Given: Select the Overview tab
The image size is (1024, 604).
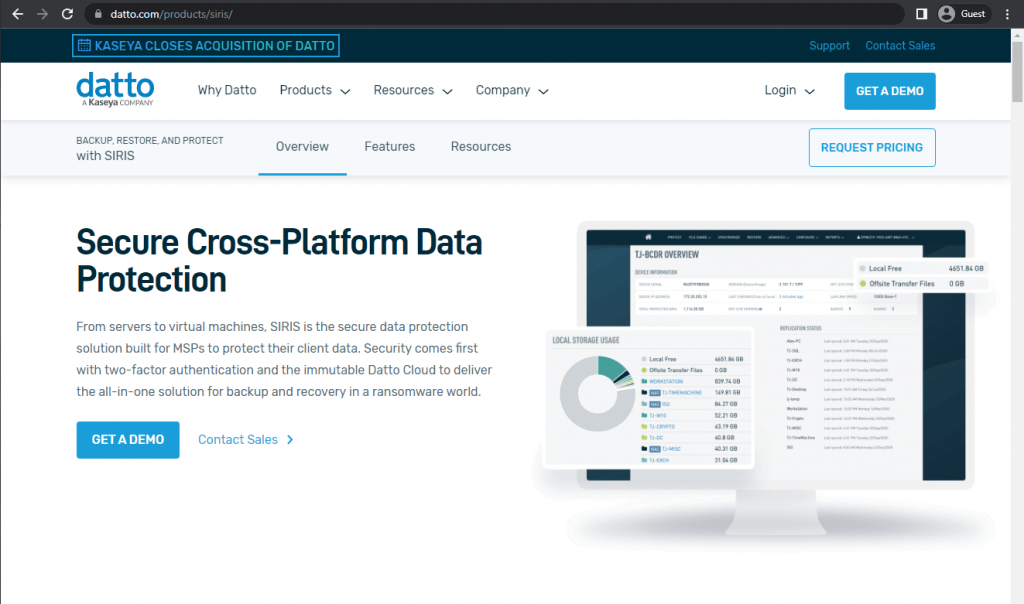Looking at the screenshot, I should pos(302,147).
